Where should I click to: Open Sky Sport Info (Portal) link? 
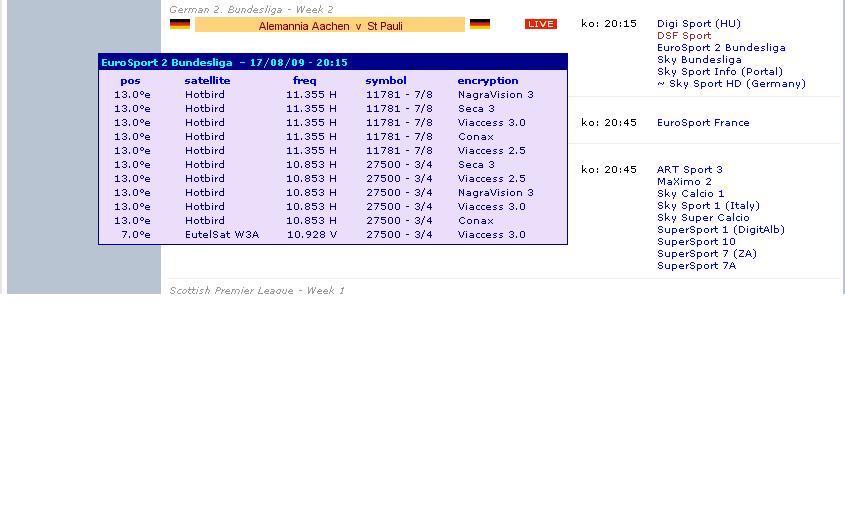[x=720, y=72]
